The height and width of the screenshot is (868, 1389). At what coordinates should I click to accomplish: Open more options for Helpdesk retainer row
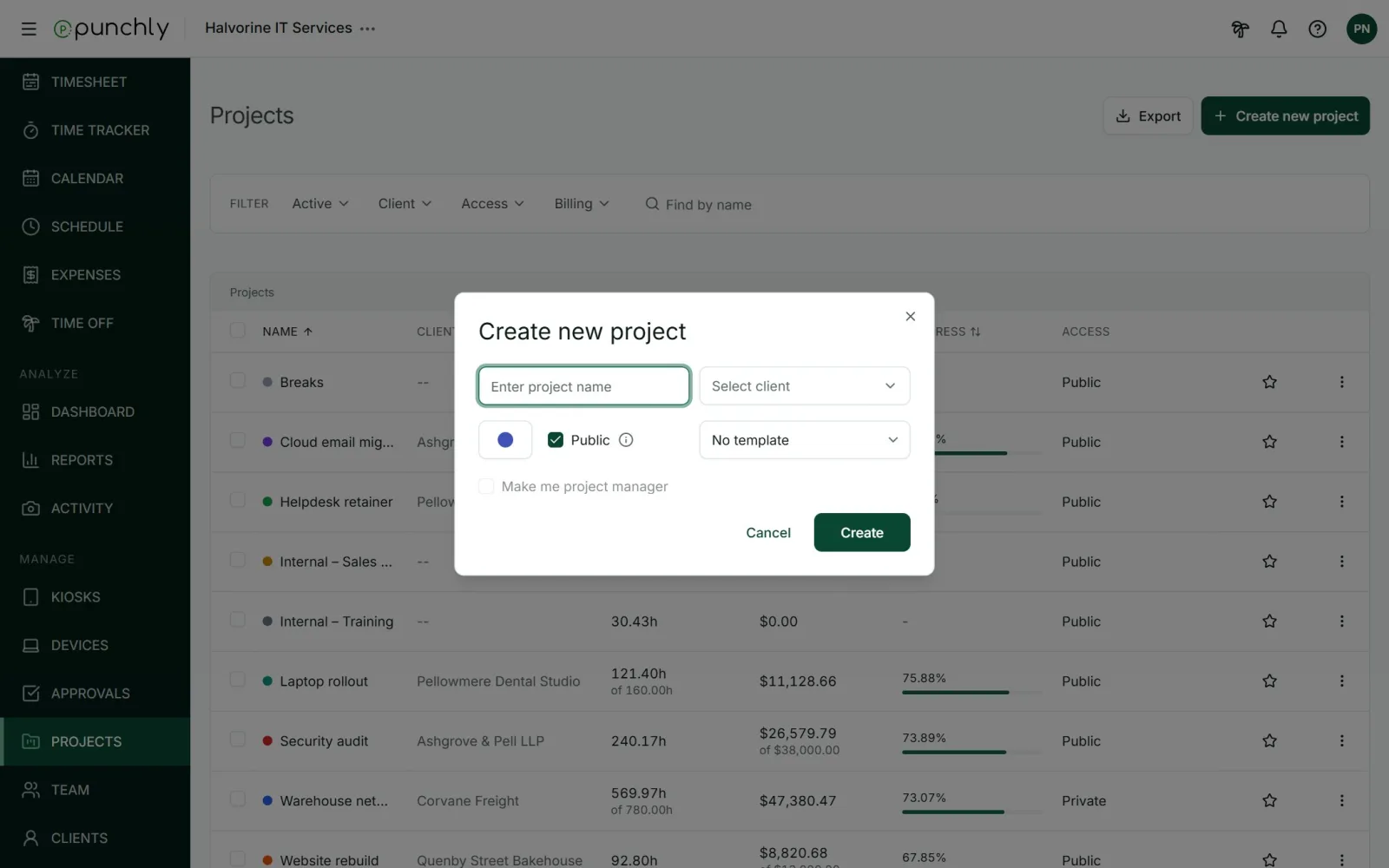[1341, 502]
